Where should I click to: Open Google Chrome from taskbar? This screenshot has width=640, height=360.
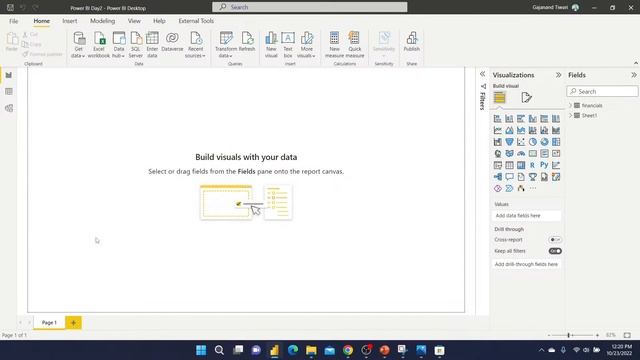(x=348, y=350)
